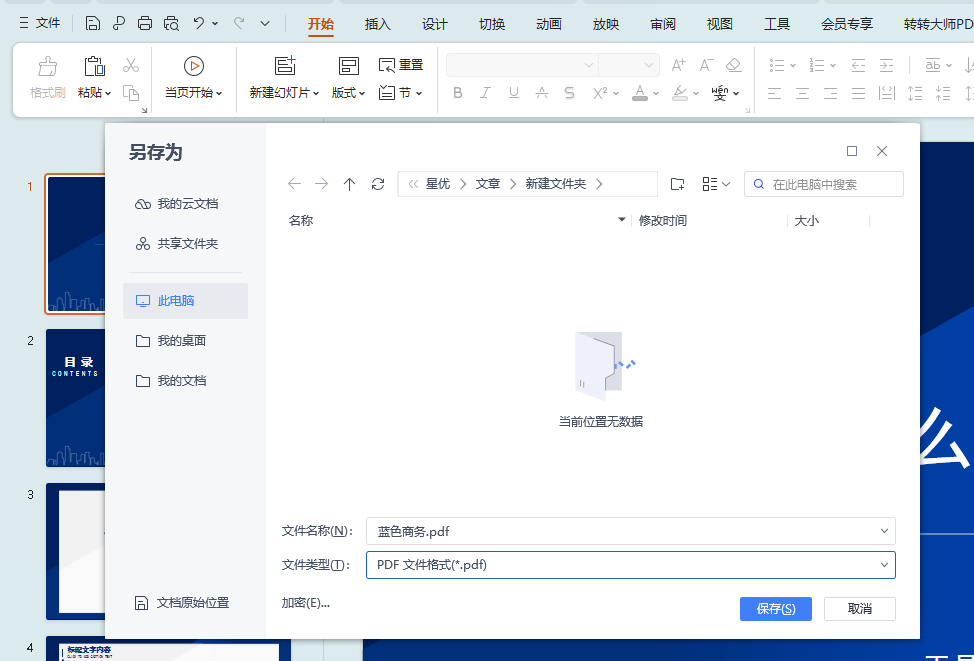This screenshot has height=661, width=974.
Task: Go up one folder level
Action: point(349,184)
